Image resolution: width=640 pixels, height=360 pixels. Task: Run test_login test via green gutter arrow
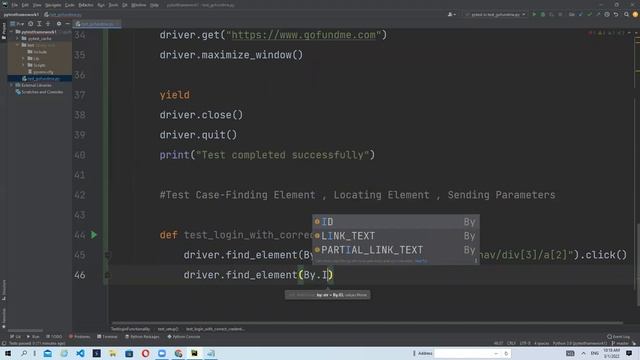(x=94, y=235)
